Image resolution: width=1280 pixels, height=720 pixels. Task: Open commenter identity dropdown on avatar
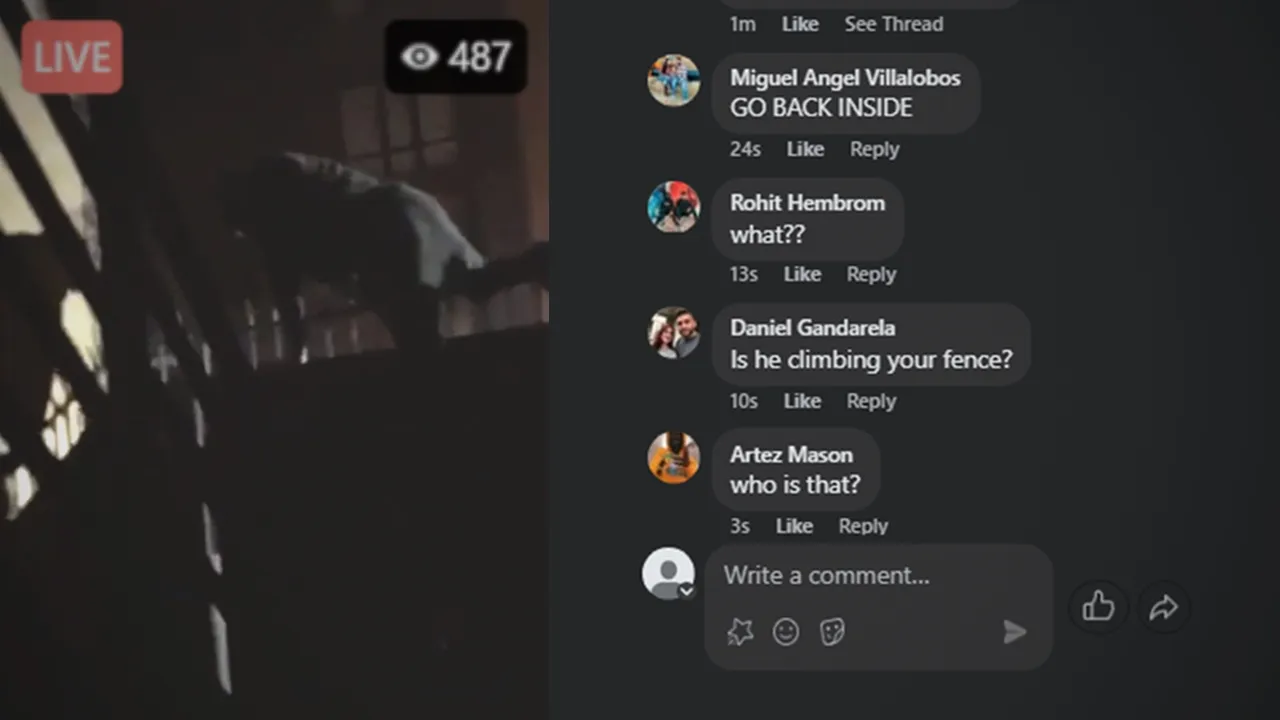(687, 591)
